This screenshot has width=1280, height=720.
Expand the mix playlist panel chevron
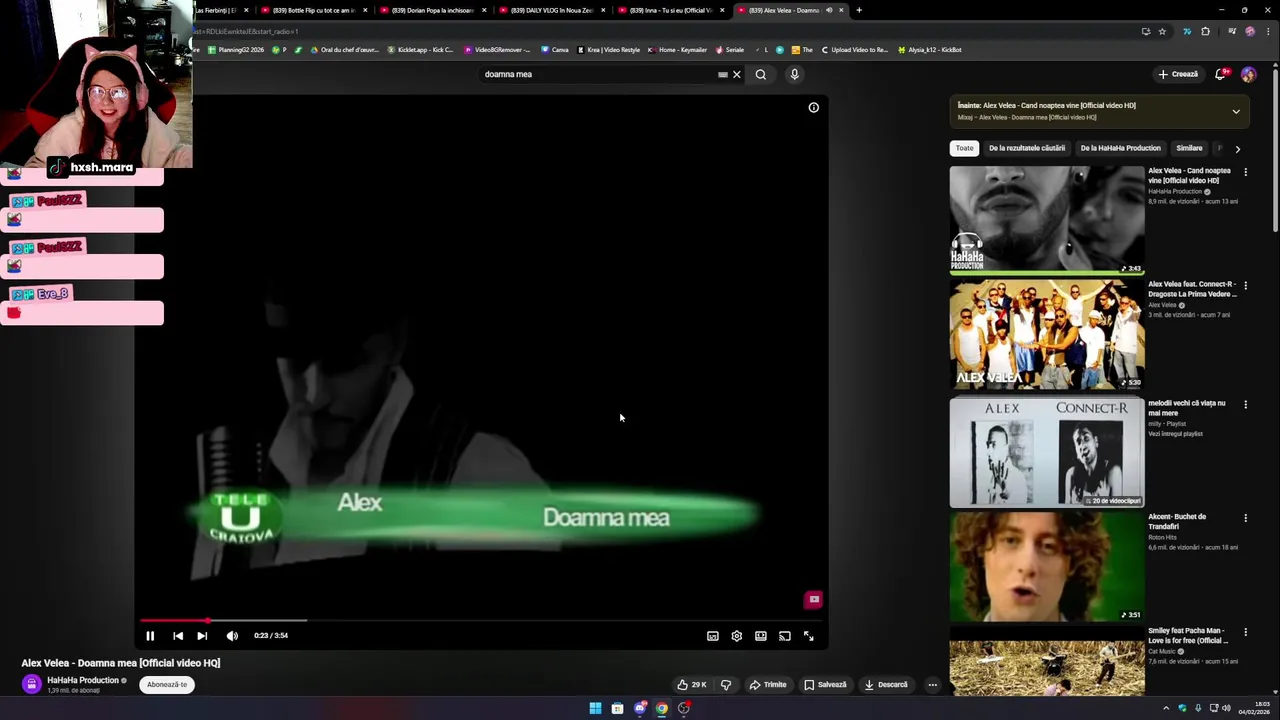point(1236,111)
